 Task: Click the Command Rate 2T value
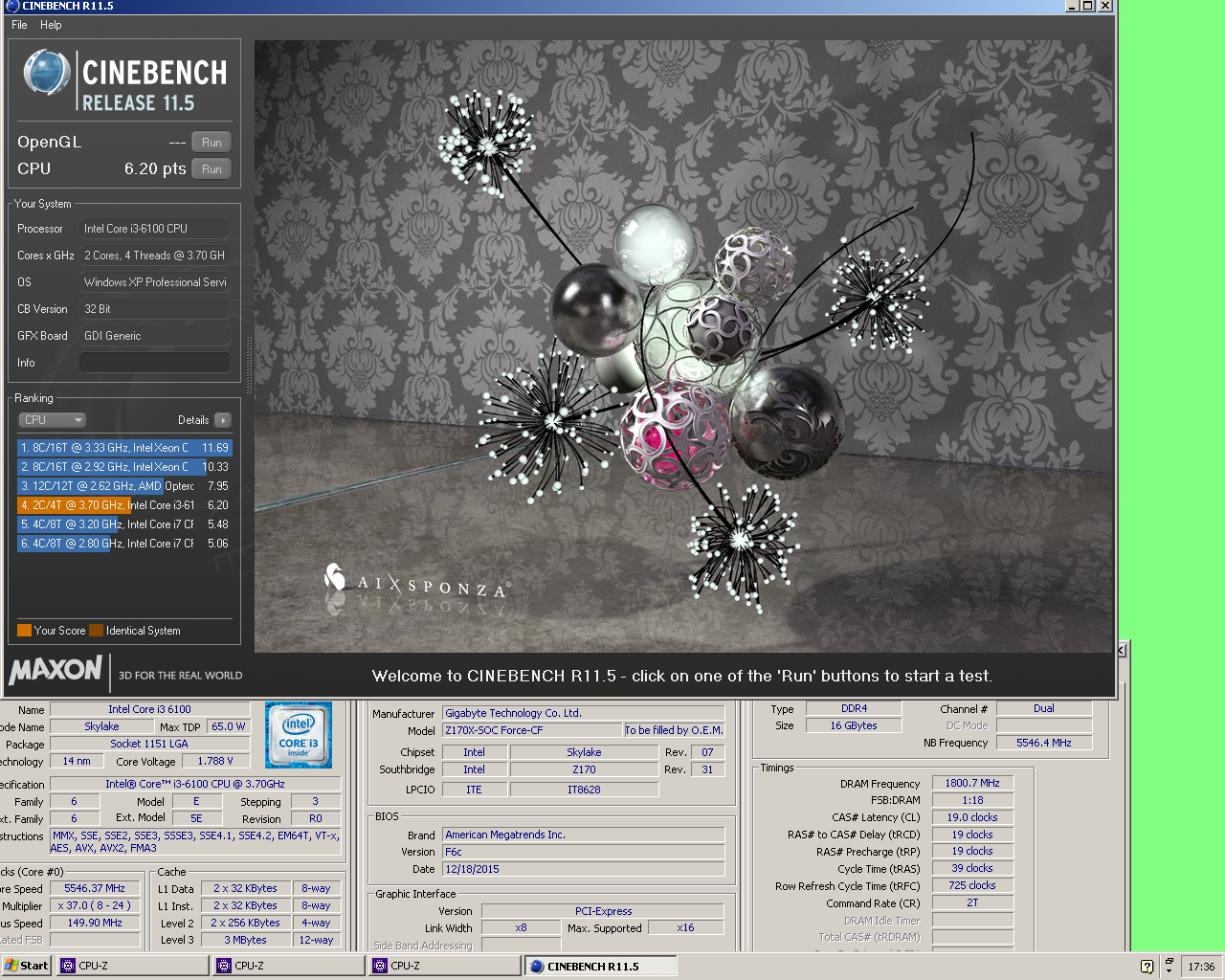[x=972, y=903]
